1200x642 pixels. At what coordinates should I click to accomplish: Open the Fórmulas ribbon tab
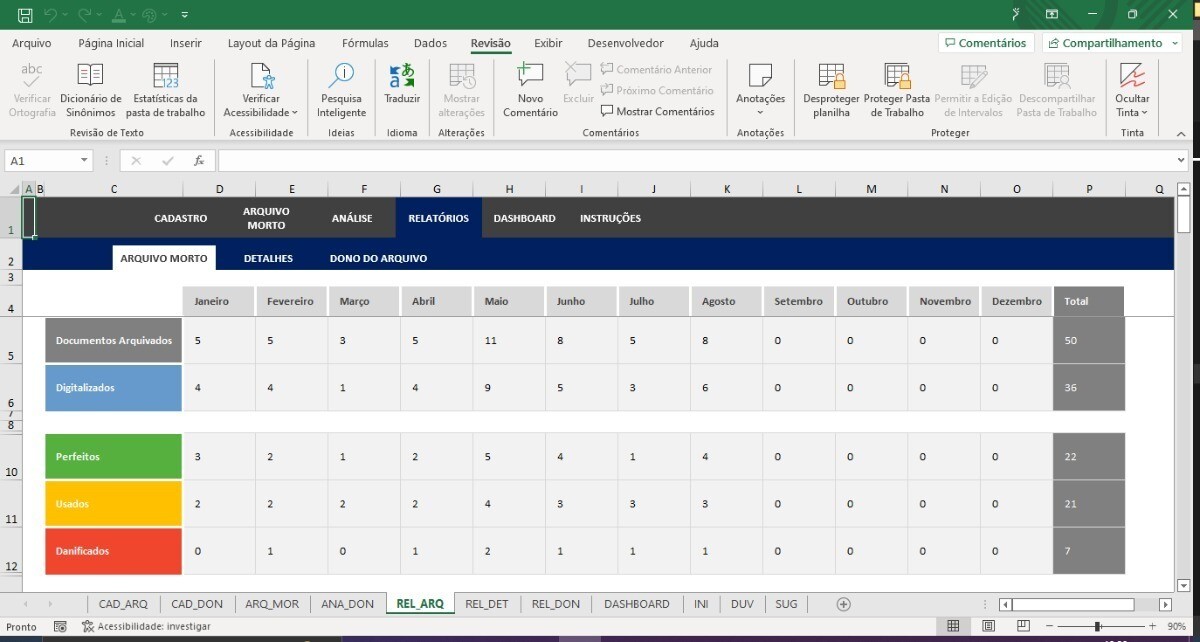365,43
